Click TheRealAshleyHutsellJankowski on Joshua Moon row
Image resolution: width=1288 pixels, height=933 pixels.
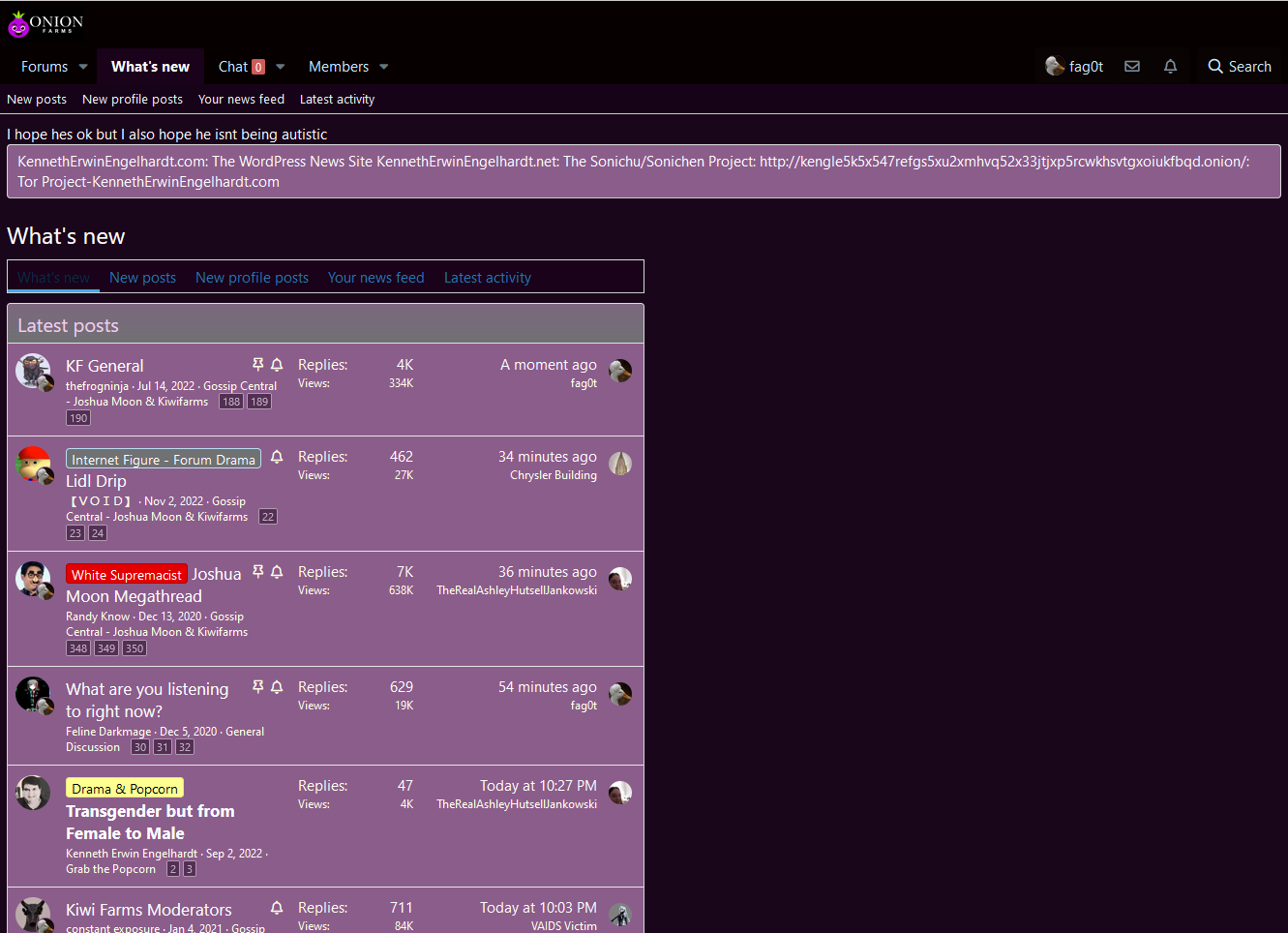point(517,590)
